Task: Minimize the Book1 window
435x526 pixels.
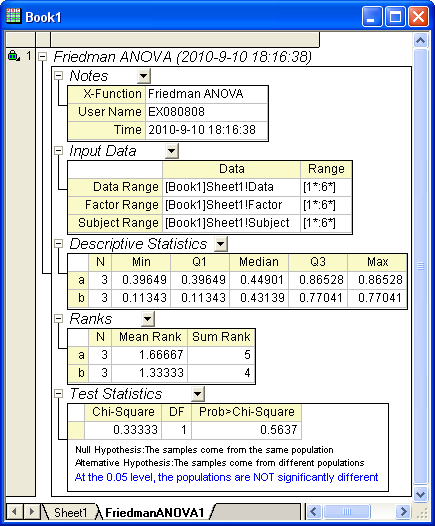Action: (x=372, y=16)
